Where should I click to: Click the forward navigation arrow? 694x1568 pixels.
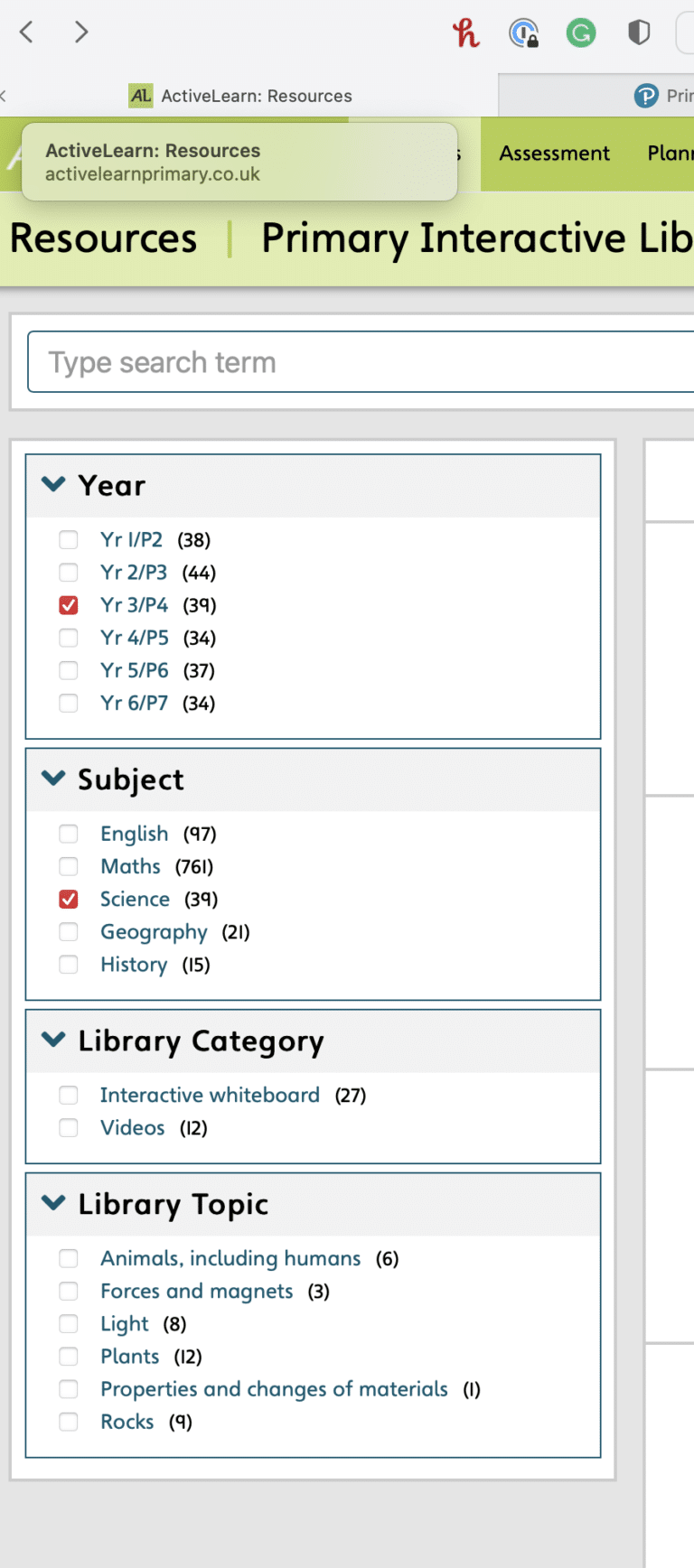click(x=80, y=33)
